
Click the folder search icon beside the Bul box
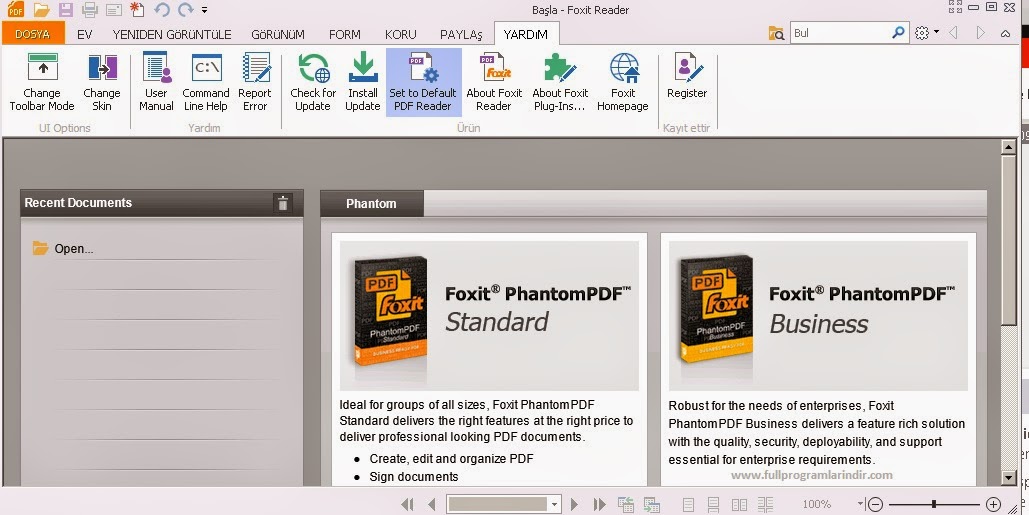click(x=776, y=33)
